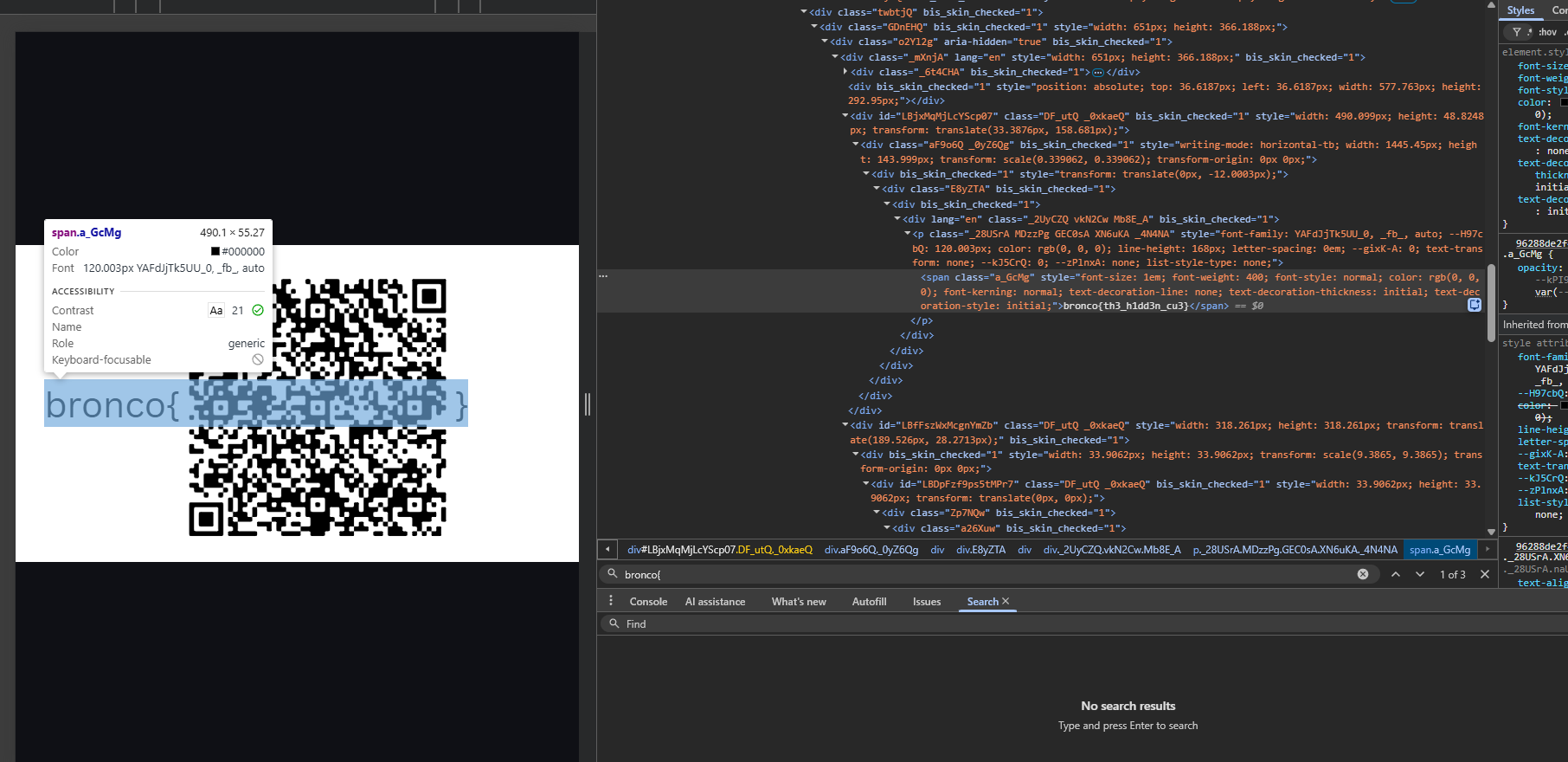Collapse the div.o2Yl2g aria-hidden node

[825, 42]
